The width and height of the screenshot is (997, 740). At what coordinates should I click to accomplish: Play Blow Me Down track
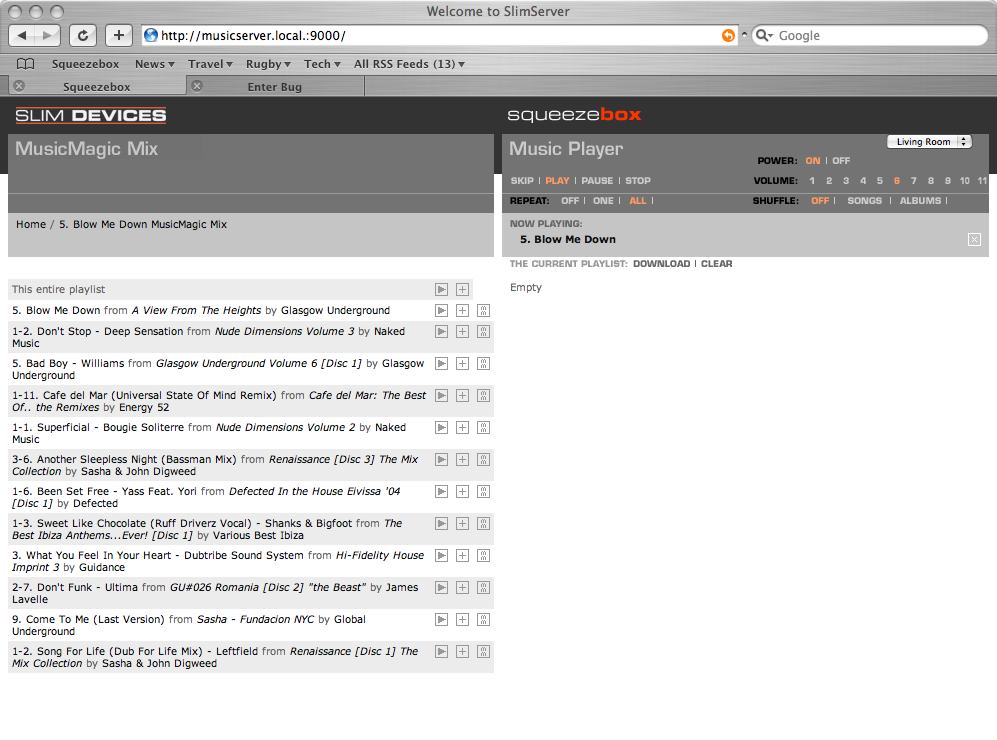pyautogui.click(x=441, y=310)
